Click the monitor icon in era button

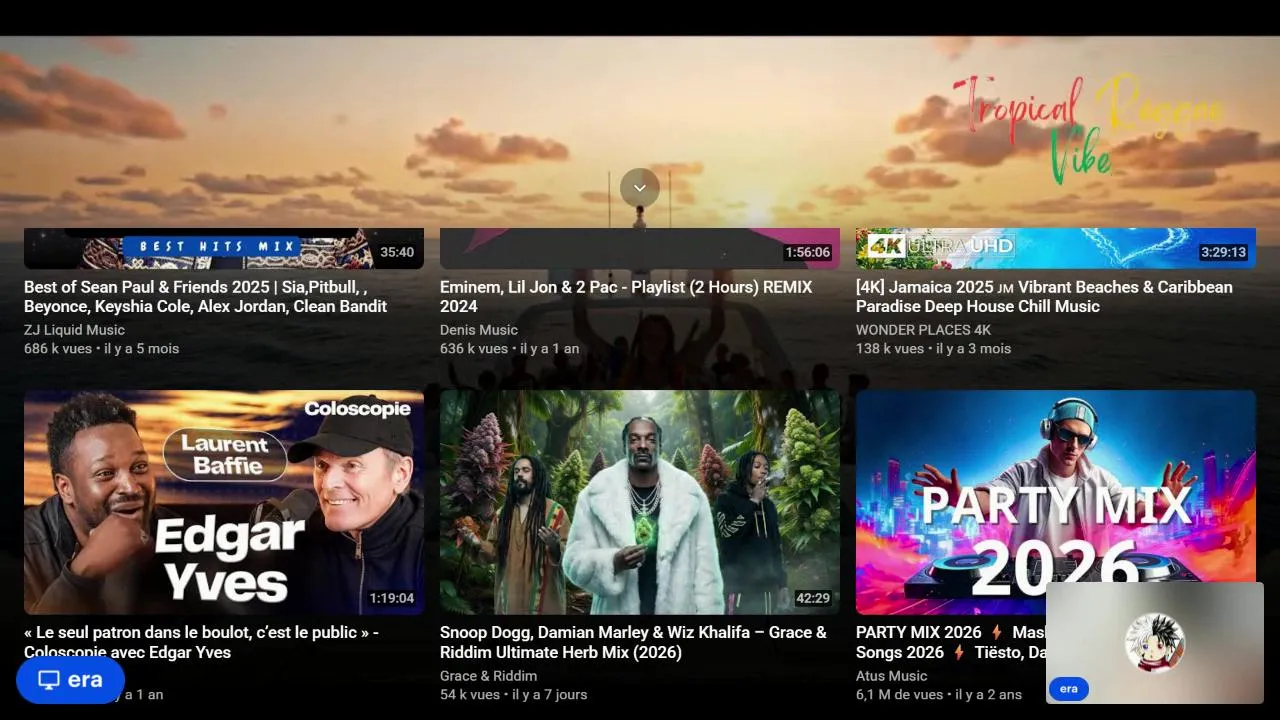pyautogui.click(x=49, y=680)
